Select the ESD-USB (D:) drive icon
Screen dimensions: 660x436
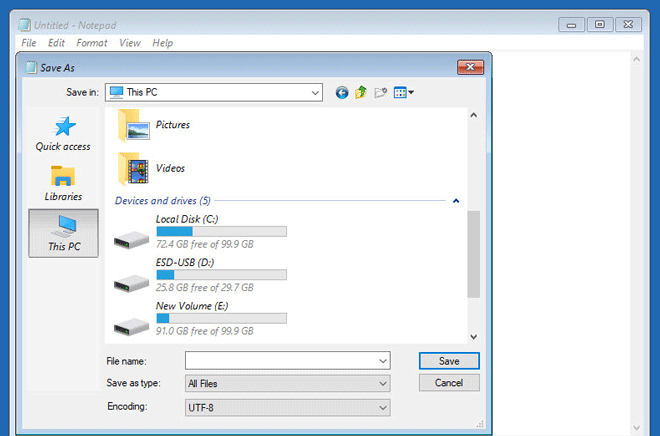(131, 284)
